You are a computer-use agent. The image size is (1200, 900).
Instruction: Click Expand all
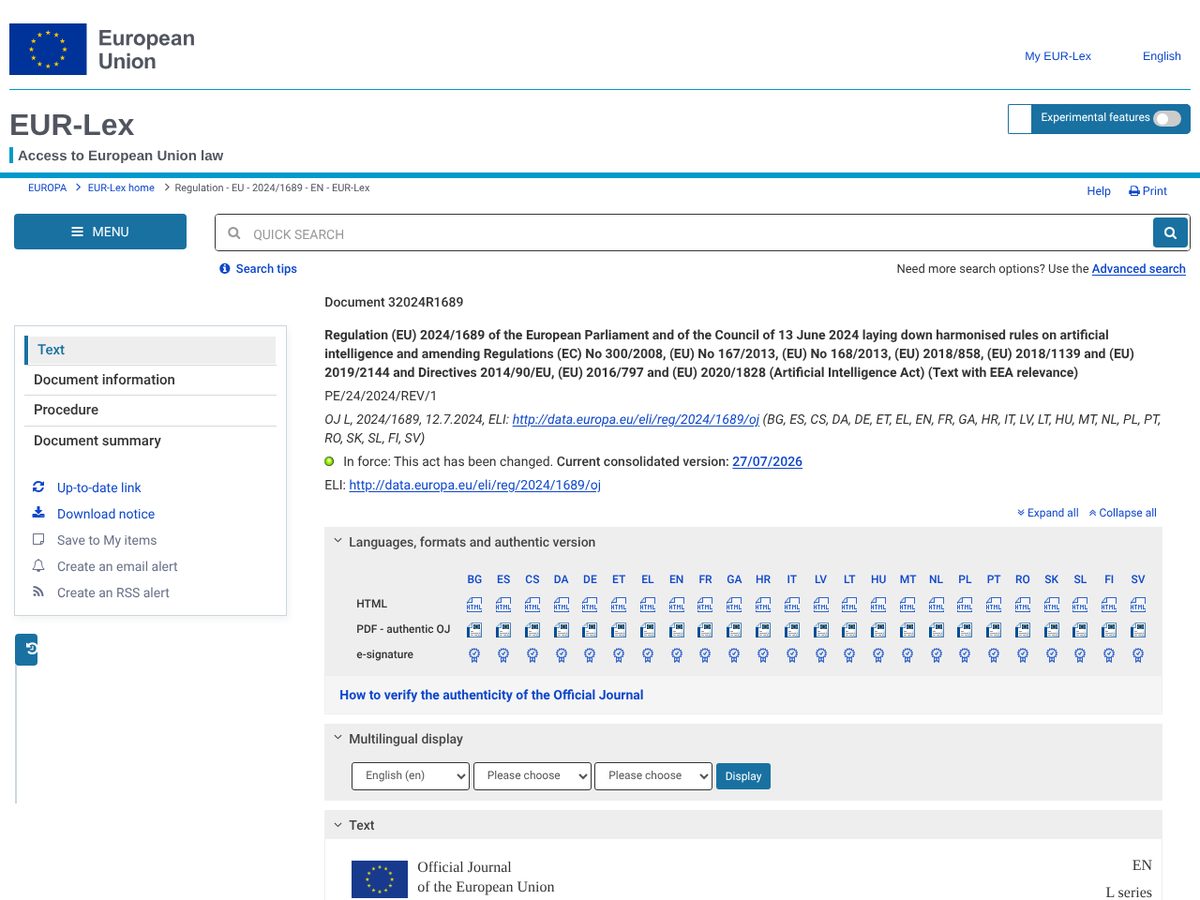tap(1048, 513)
